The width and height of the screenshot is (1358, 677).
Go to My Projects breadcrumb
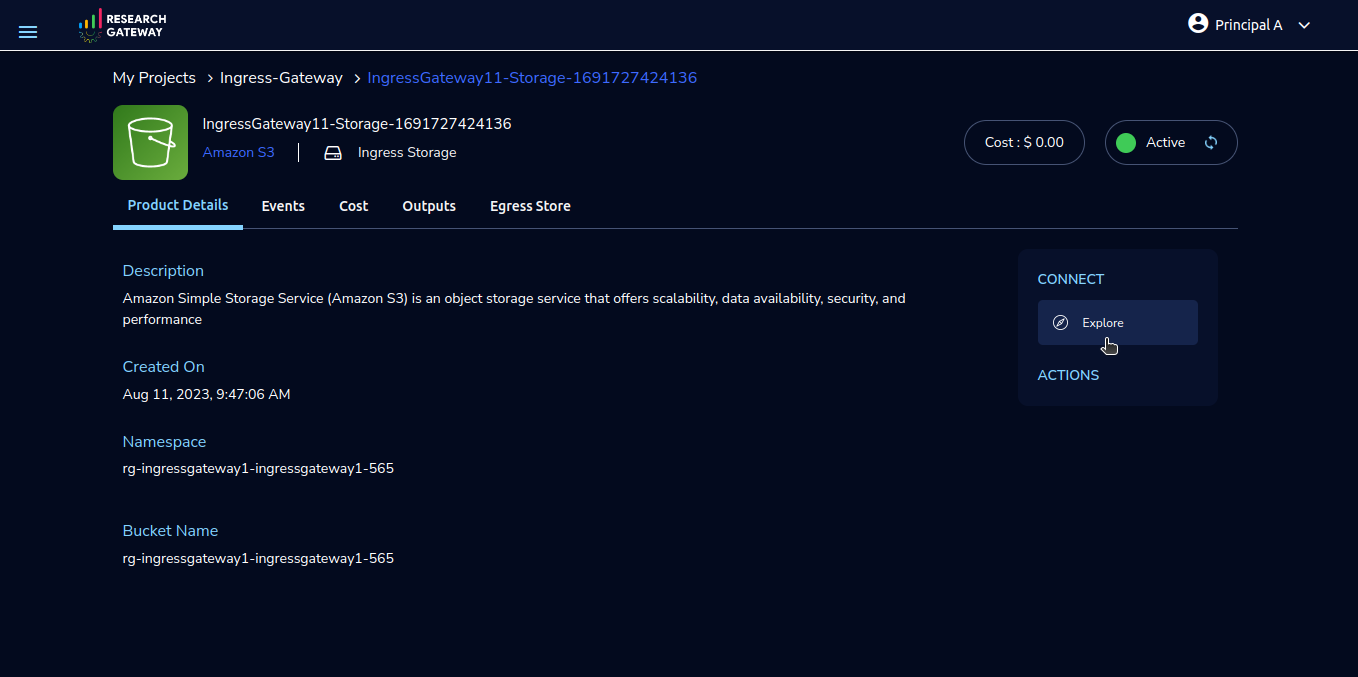click(x=154, y=78)
